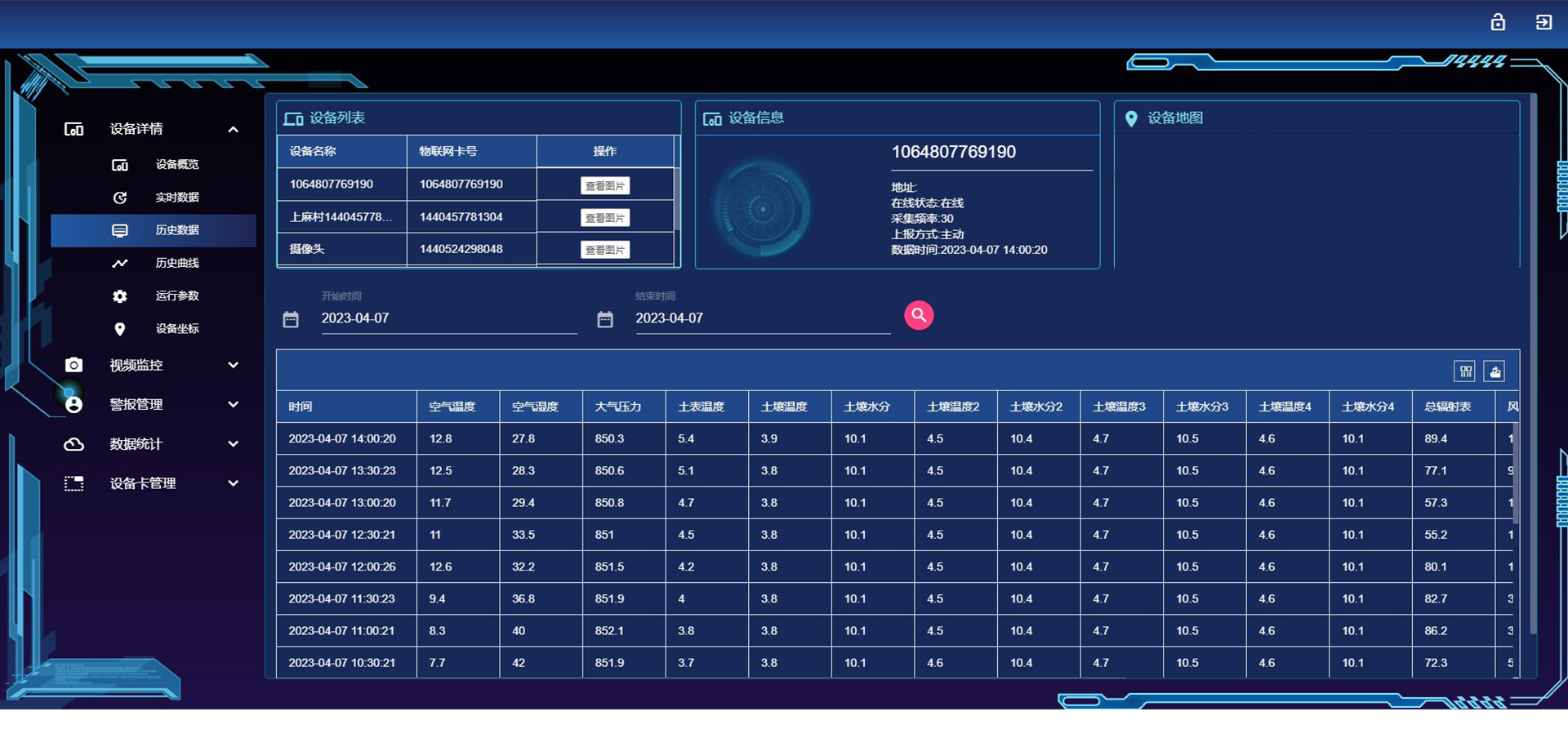Click the 设备地图 location pin icon
The width and height of the screenshot is (1568, 747).
click(1131, 119)
